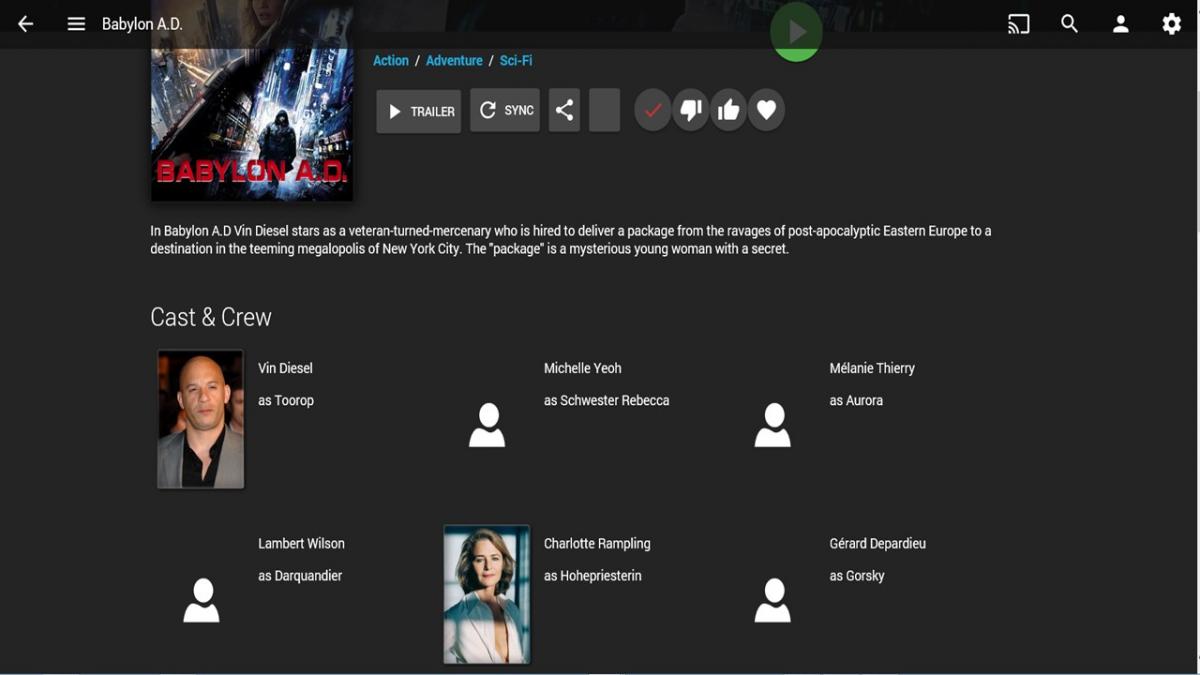
Task: Click the Charlotte Rampling name
Action: [x=597, y=544]
